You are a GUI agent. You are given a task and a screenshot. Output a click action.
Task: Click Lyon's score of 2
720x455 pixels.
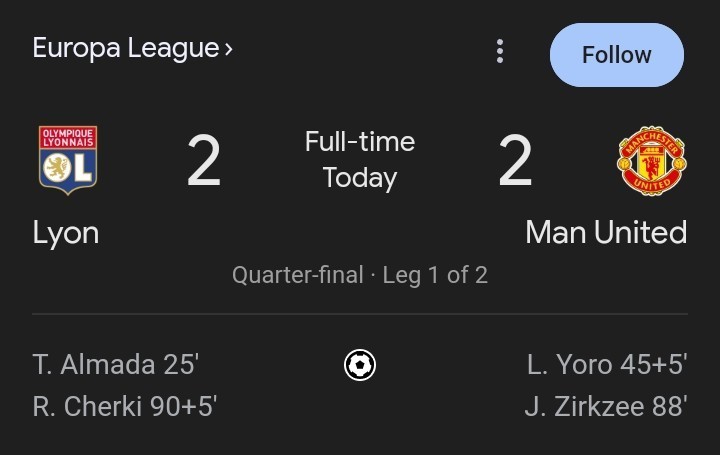coord(204,160)
